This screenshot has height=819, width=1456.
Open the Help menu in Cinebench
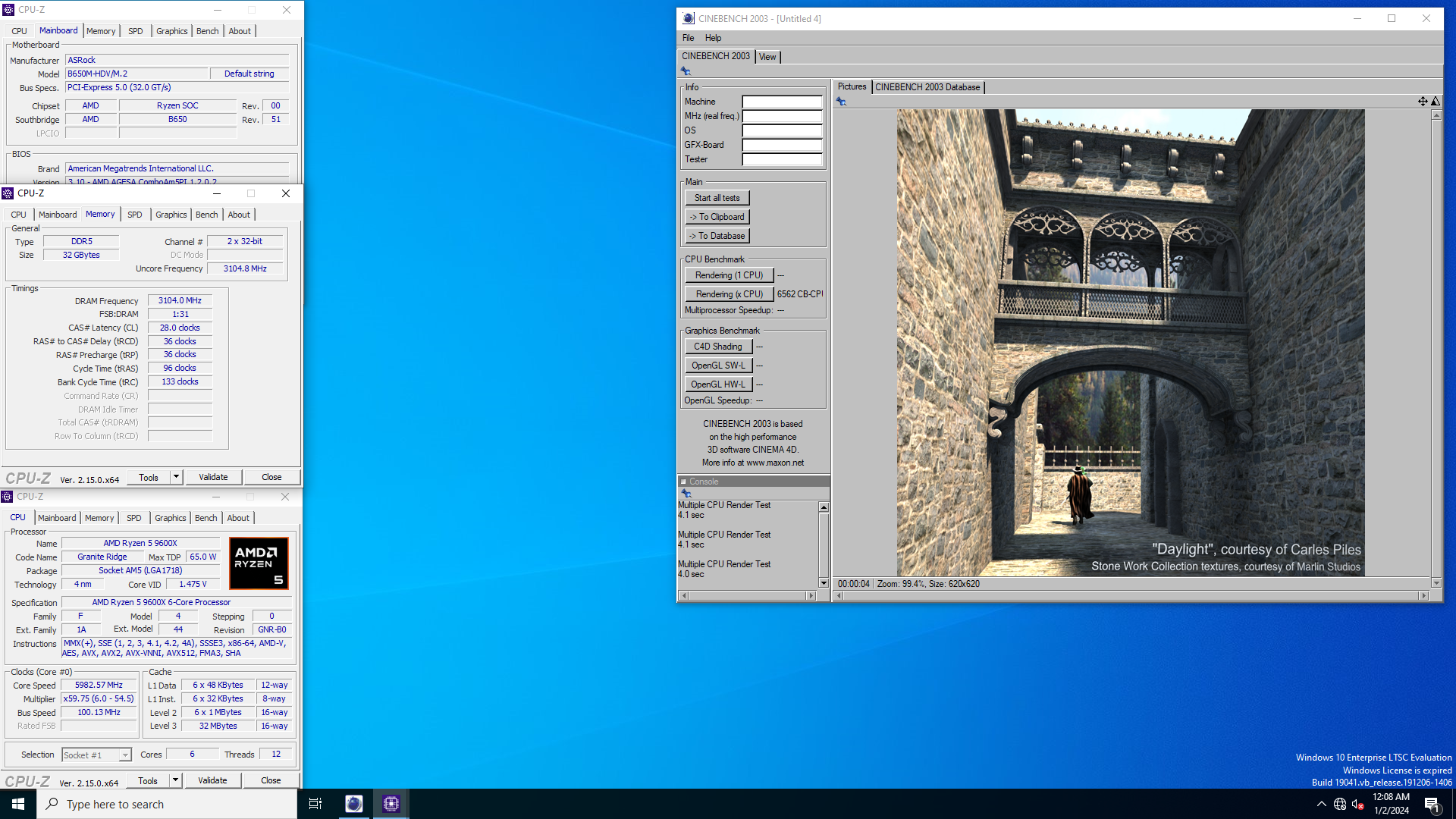pyautogui.click(x=713, y=38)
